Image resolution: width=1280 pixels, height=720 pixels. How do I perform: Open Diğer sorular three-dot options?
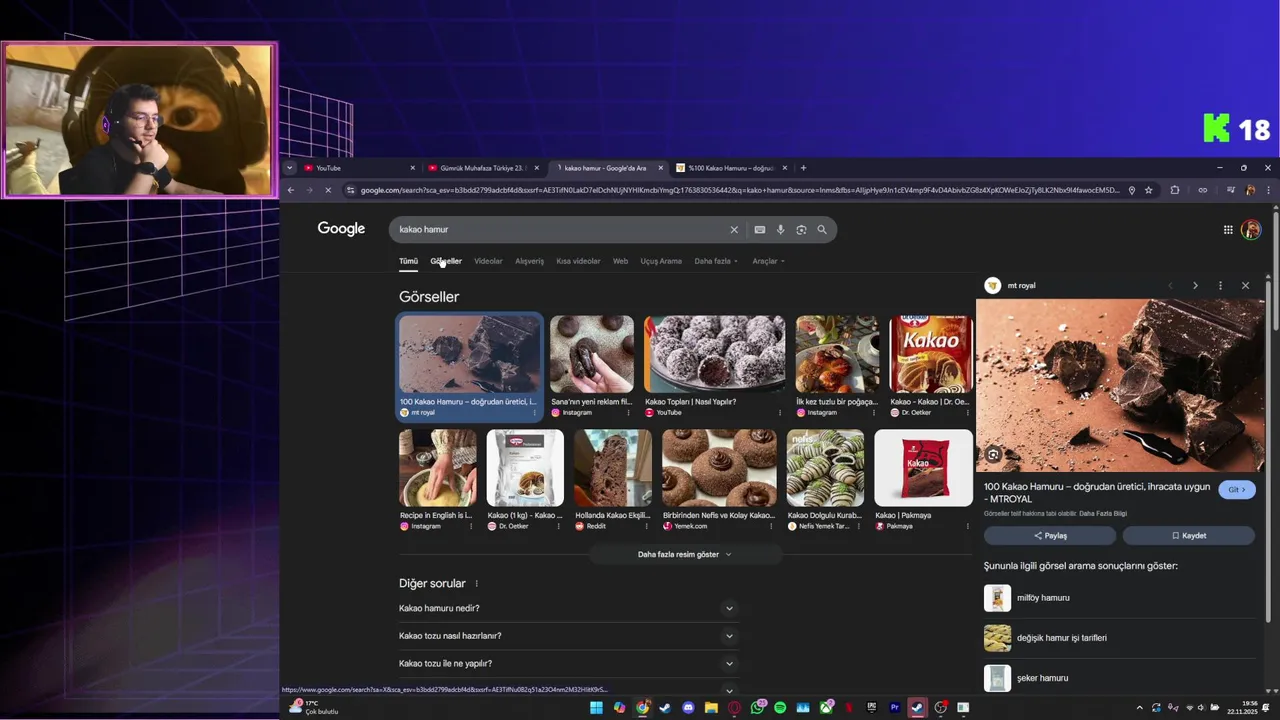[476, 584]
